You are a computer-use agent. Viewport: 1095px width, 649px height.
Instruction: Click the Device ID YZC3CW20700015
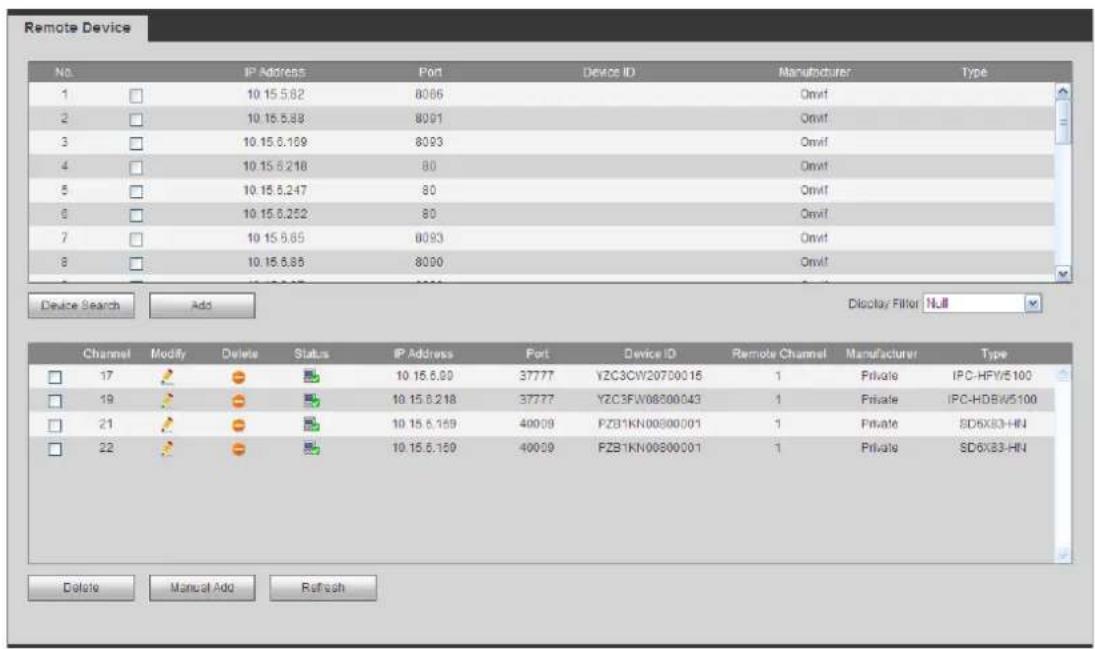tap(649, 376)
